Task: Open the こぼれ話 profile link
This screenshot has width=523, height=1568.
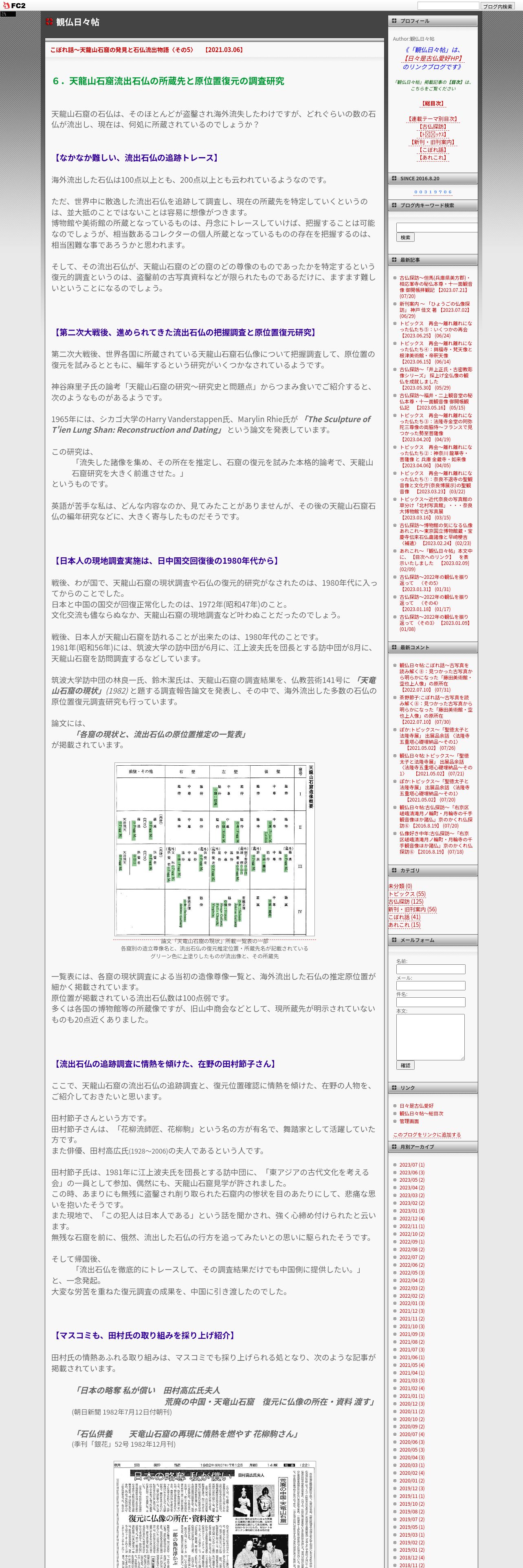Action: coord(433,150)
